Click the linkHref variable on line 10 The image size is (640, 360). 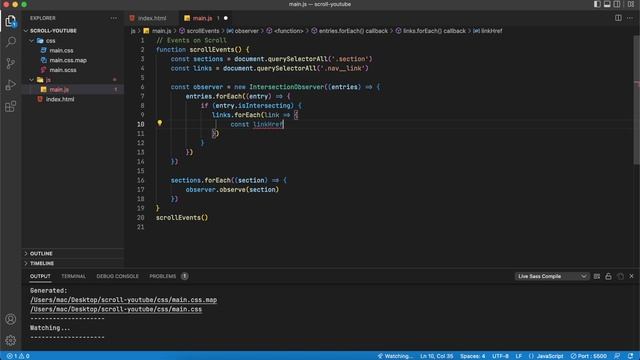tap(268, 124)
